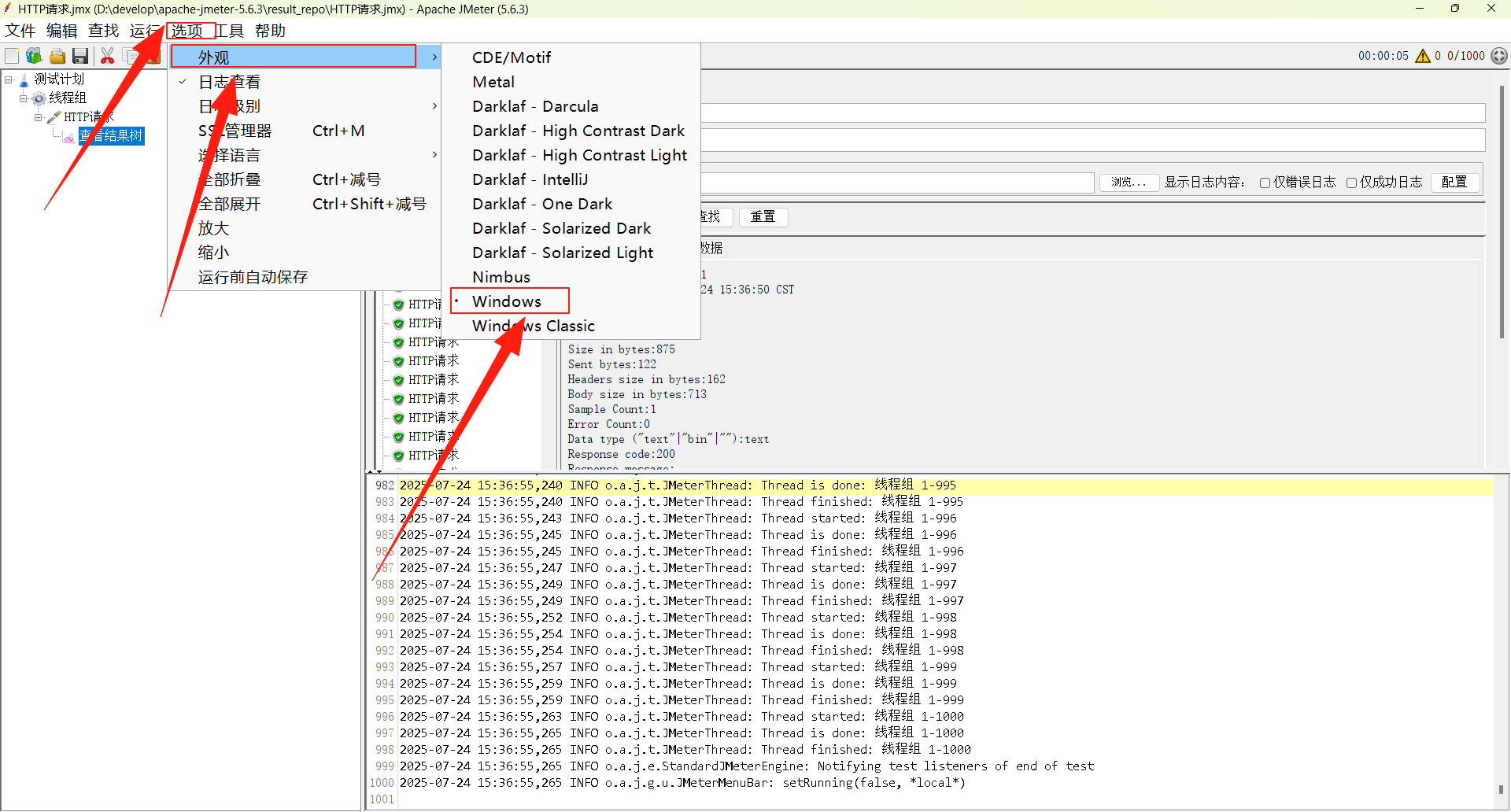Click the Cut scissors icon
Image resolution: width=1511 pixels, height=812 pixels.
107,56
